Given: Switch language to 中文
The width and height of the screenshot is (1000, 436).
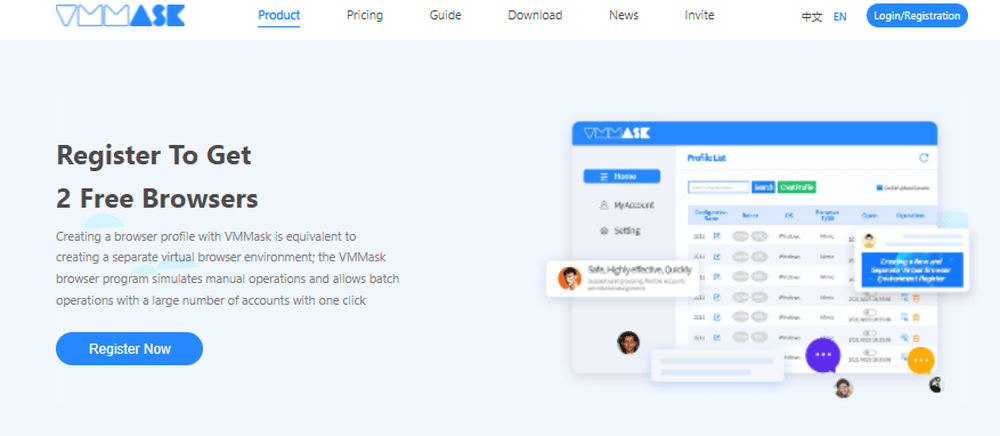Looking at the screenshot, I should pos(812,17).
